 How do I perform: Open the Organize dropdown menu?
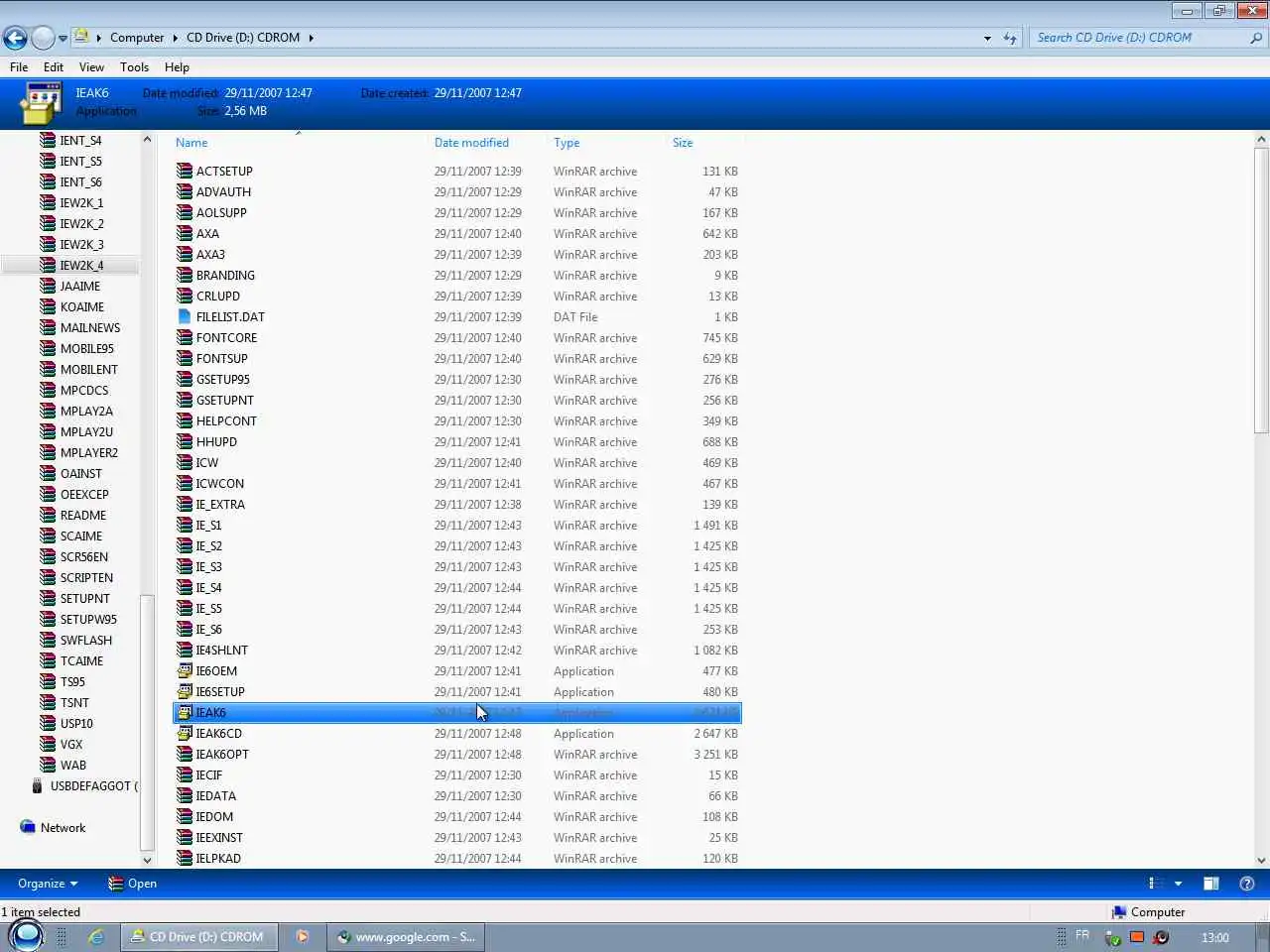pyautogui.click(x=47, y=884)
